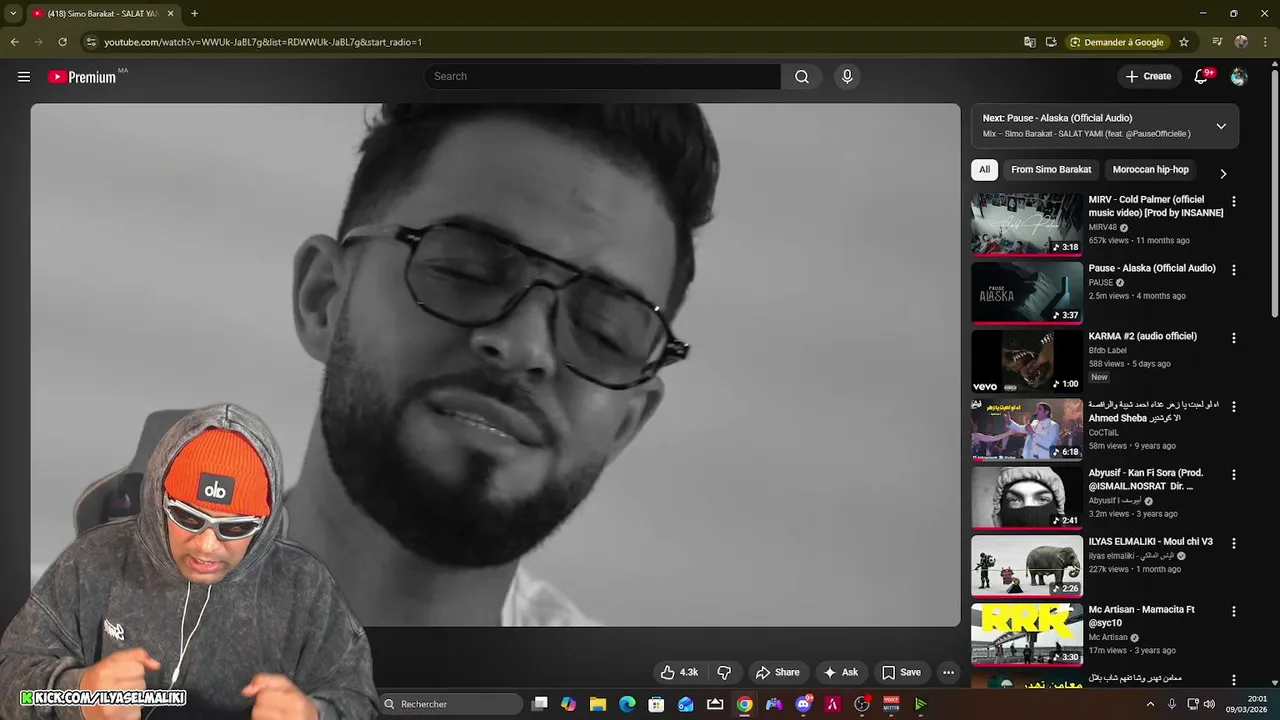1280x720 pixels.
Task: Open Discord from the taskbar
Action: (x=803, y=704)
